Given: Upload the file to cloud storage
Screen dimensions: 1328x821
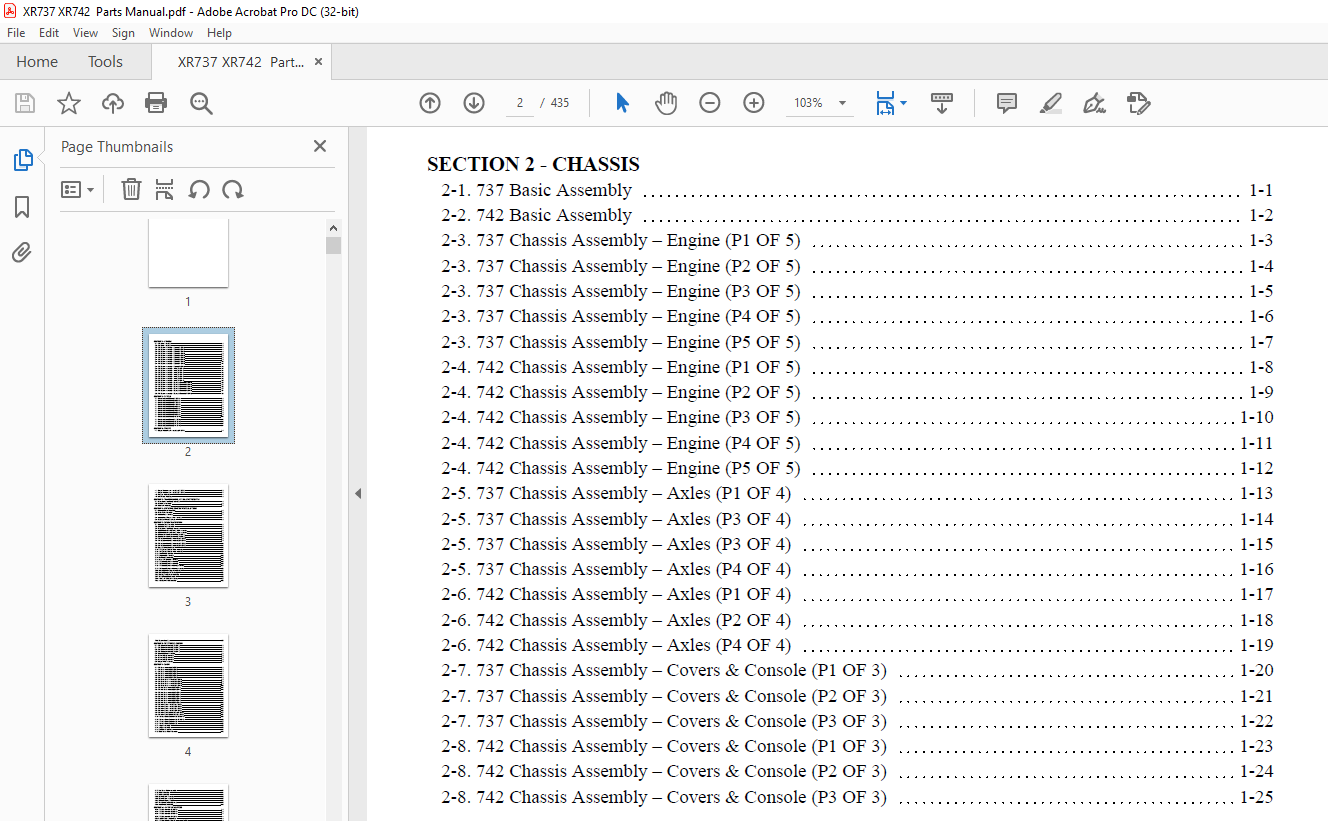Looking at the screenshot, I should 113,103.
